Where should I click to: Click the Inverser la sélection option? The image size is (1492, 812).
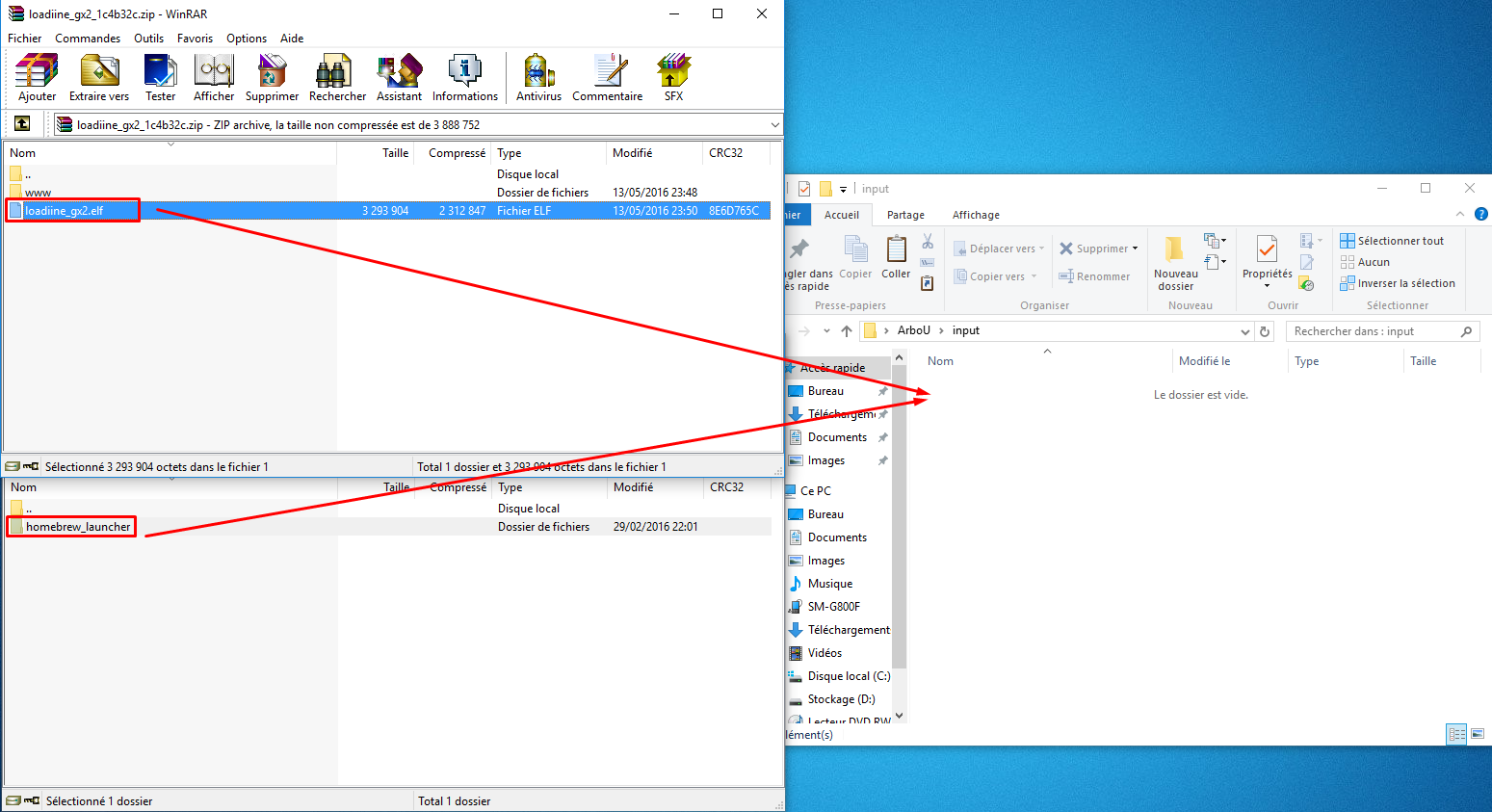pyautogui.click(x=1397, y=283)
